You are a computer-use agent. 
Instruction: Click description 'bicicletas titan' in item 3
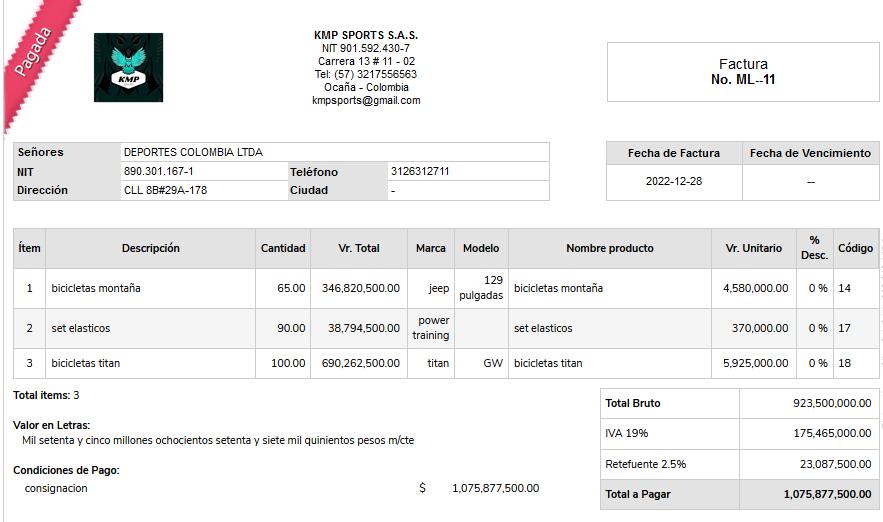pos(86,363)
